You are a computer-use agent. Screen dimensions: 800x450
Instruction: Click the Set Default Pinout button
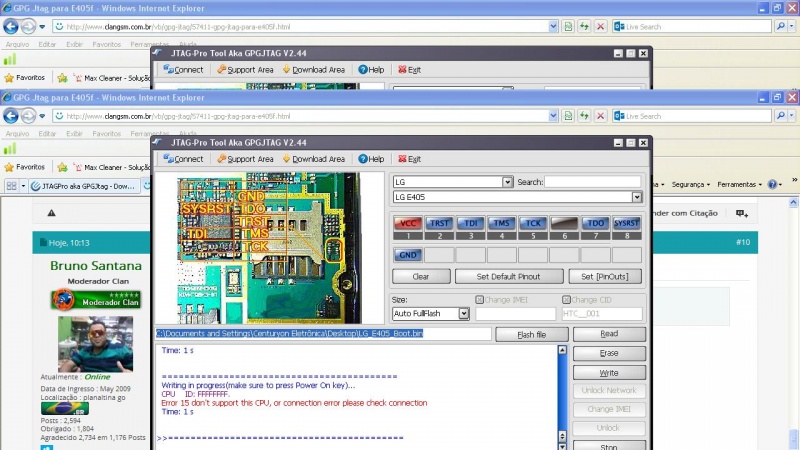[x=509, y=277]
